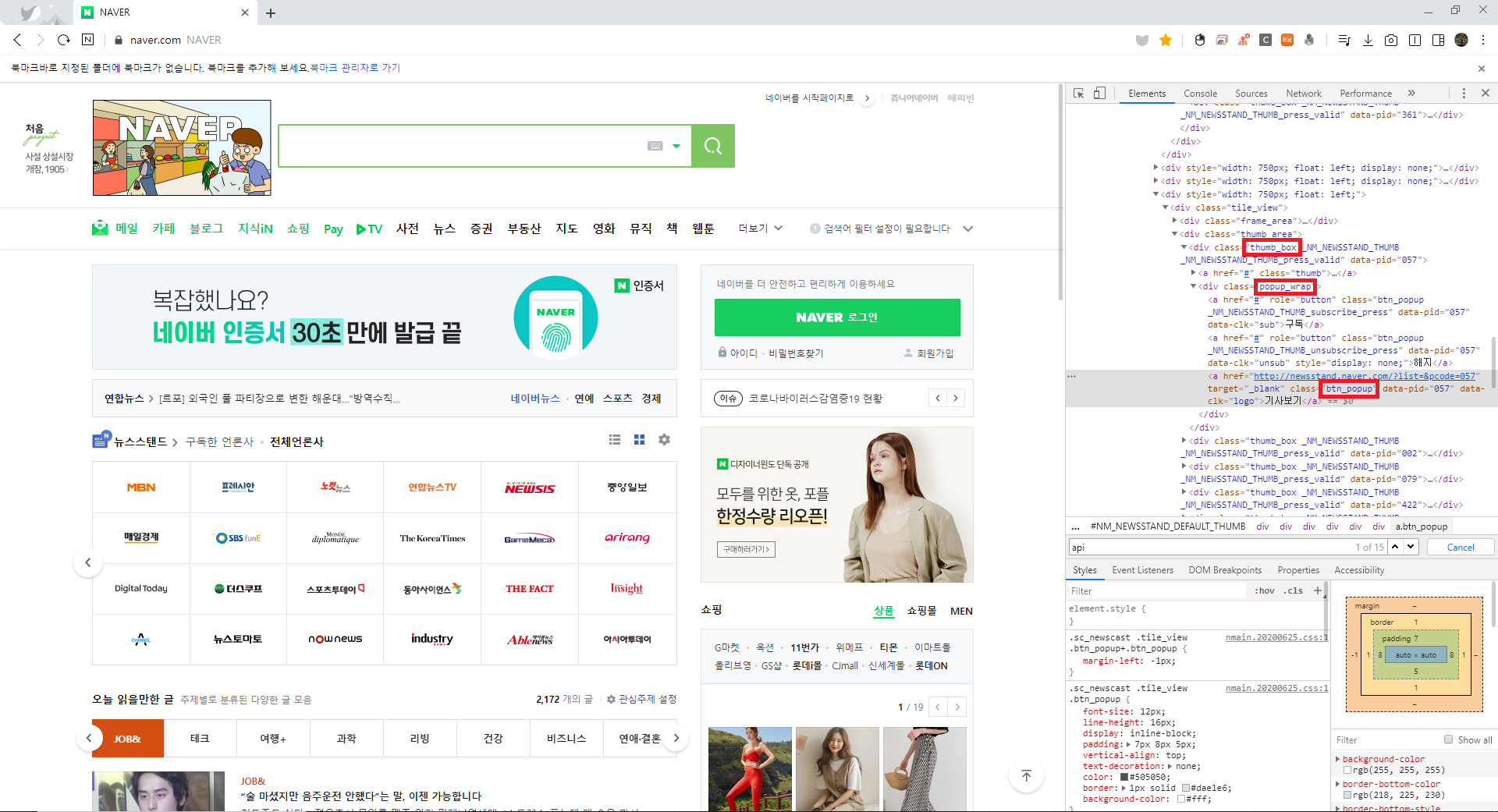This screenshot has height=812, width=1498.
Task: Collapse the tile_view div node
Action: [1165, 207]
